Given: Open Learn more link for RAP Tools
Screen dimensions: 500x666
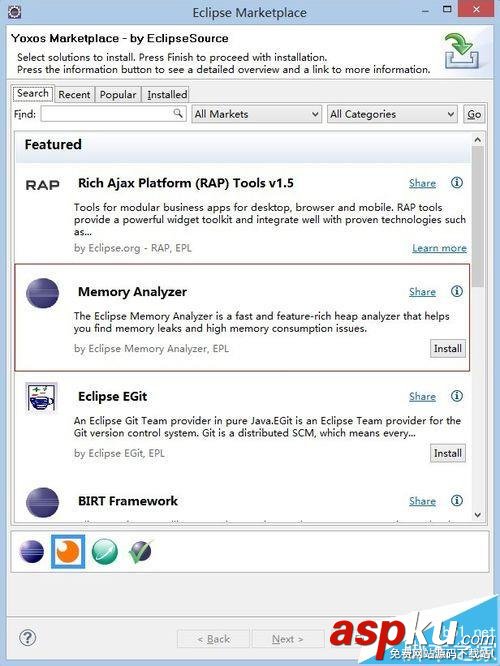Looking at the screenshot, I should (x=439, y=248).
